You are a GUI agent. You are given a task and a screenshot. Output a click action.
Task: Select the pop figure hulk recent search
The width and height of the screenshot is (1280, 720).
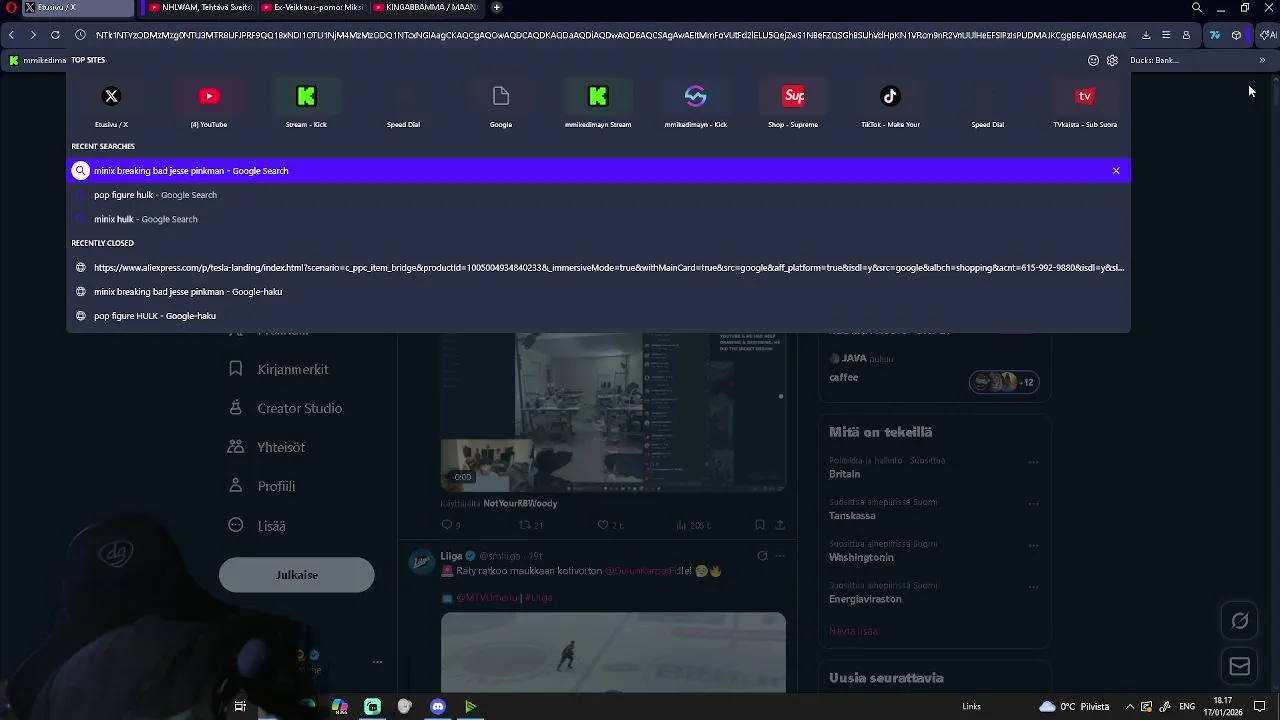[x=598, y=195]
